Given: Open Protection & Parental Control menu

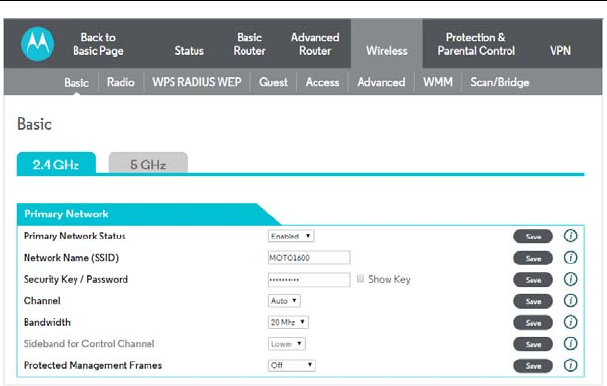Looking at the screenshot, I should pos(476,44).
